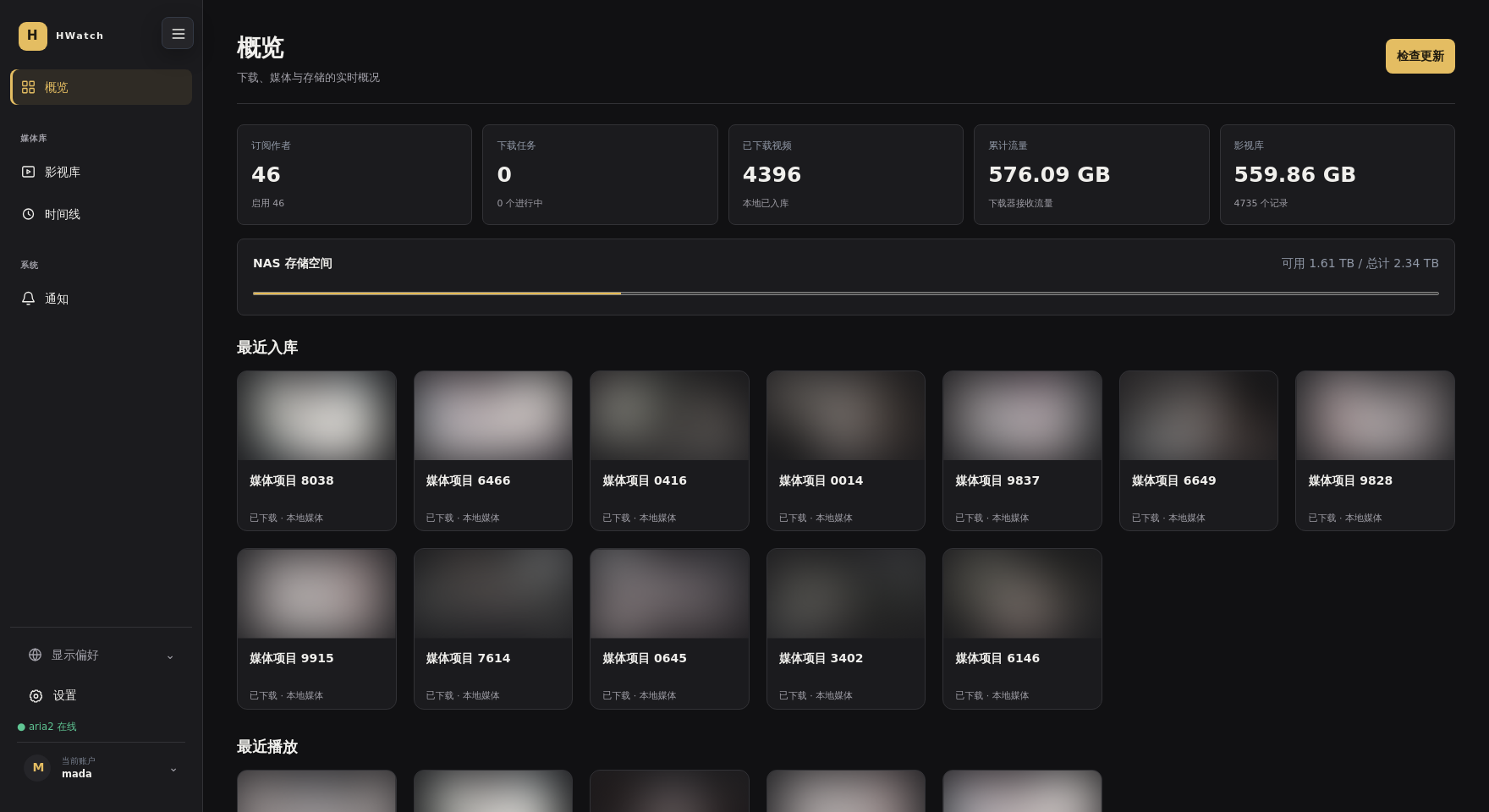Select the 媒体项目 3402 title
1489x812 pixels.
pyautogui.click(x=821, y=658)
